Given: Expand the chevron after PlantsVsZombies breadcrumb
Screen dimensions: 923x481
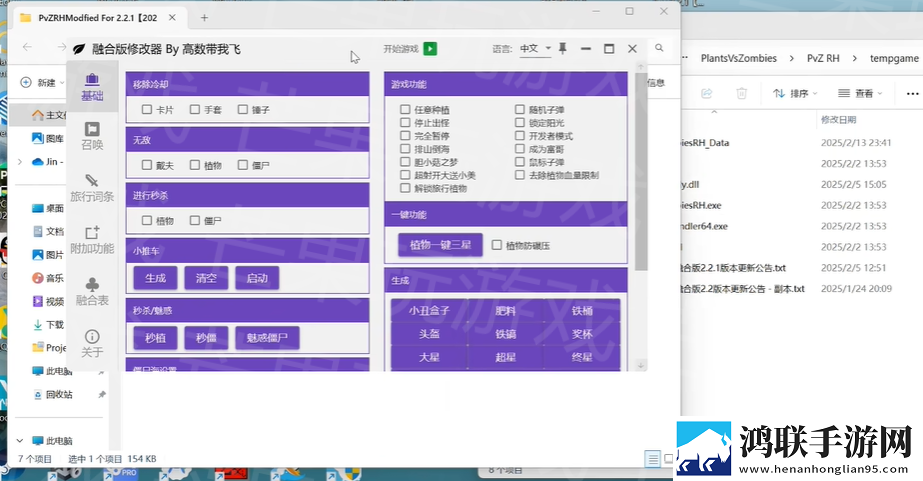Looking at the screenshot, I should coord(791,58).
